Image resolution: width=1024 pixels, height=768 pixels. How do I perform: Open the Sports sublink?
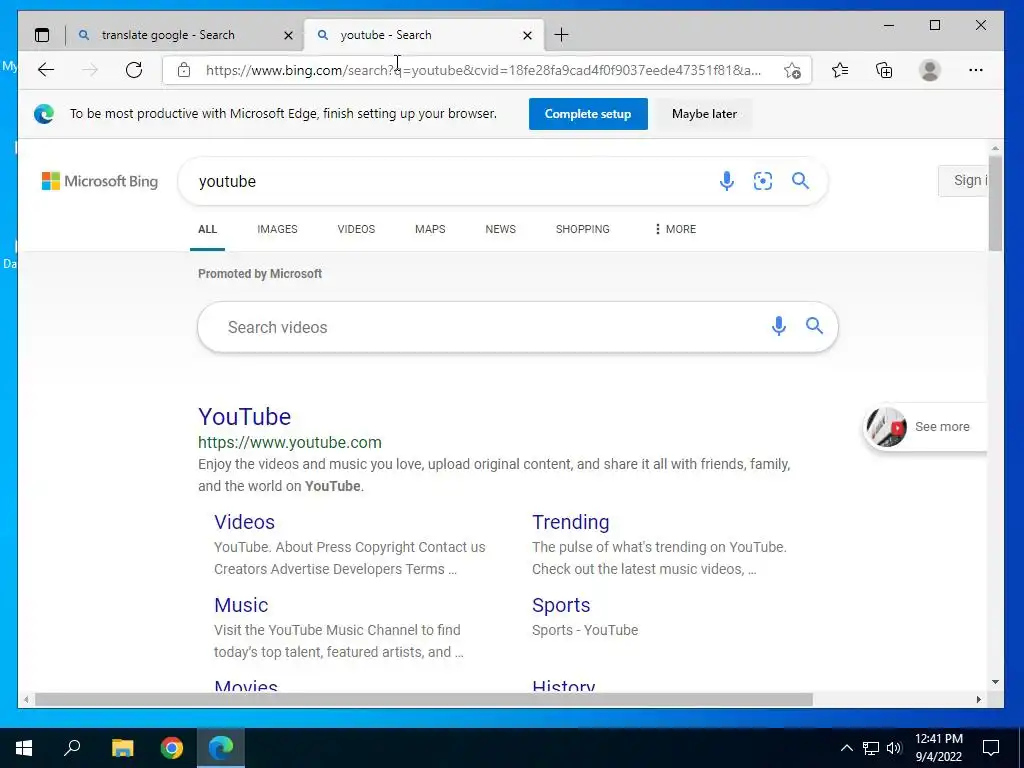[x=561, y=605]
